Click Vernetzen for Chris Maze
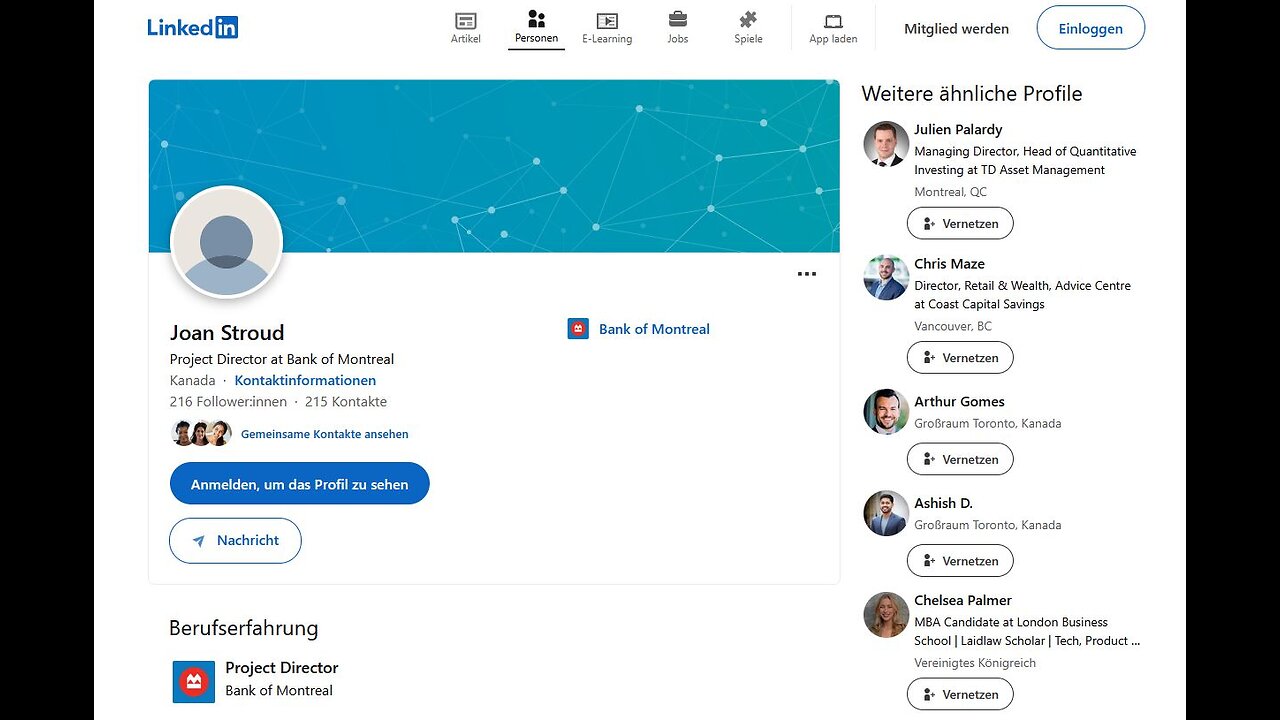The width and height of the screenshot is (1280, 720). tap(960, 358)
